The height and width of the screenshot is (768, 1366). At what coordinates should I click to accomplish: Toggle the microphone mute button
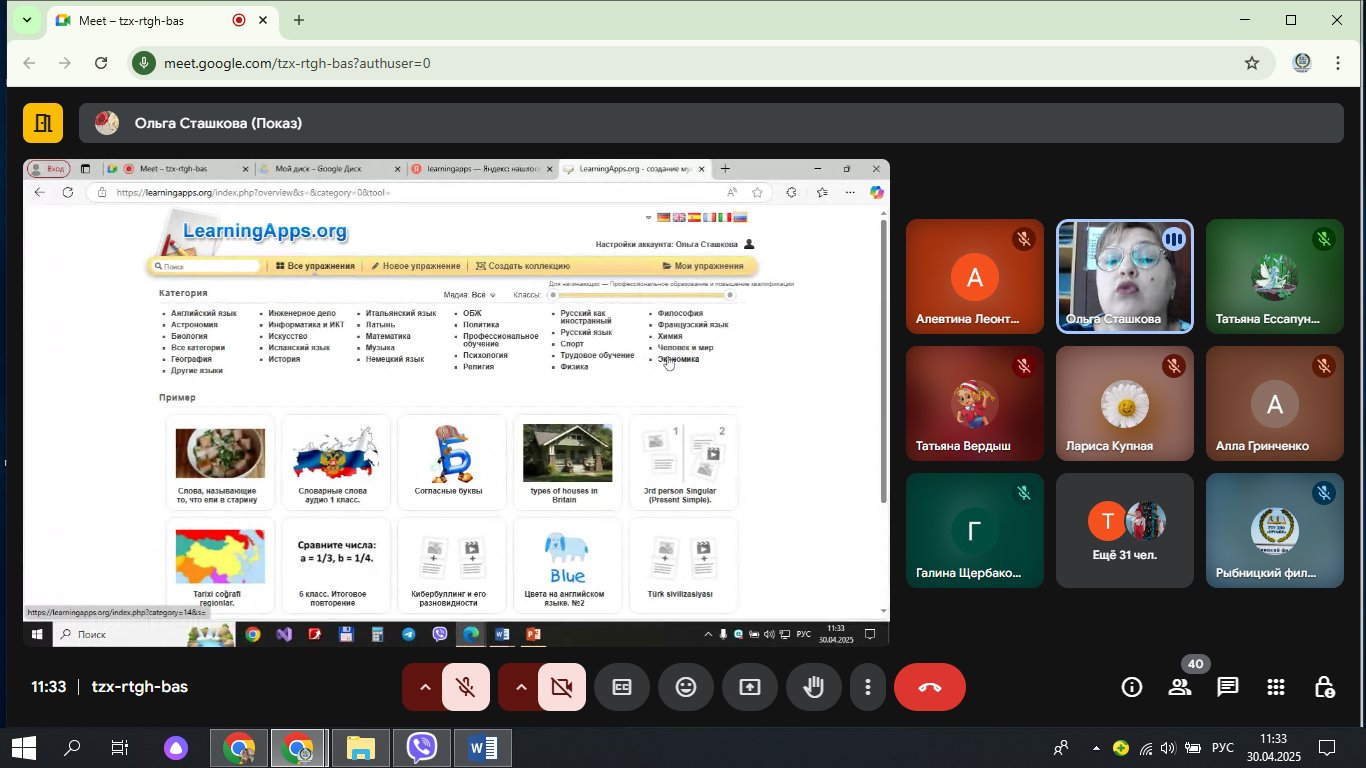pyautogui.click(x=466, y=687)
